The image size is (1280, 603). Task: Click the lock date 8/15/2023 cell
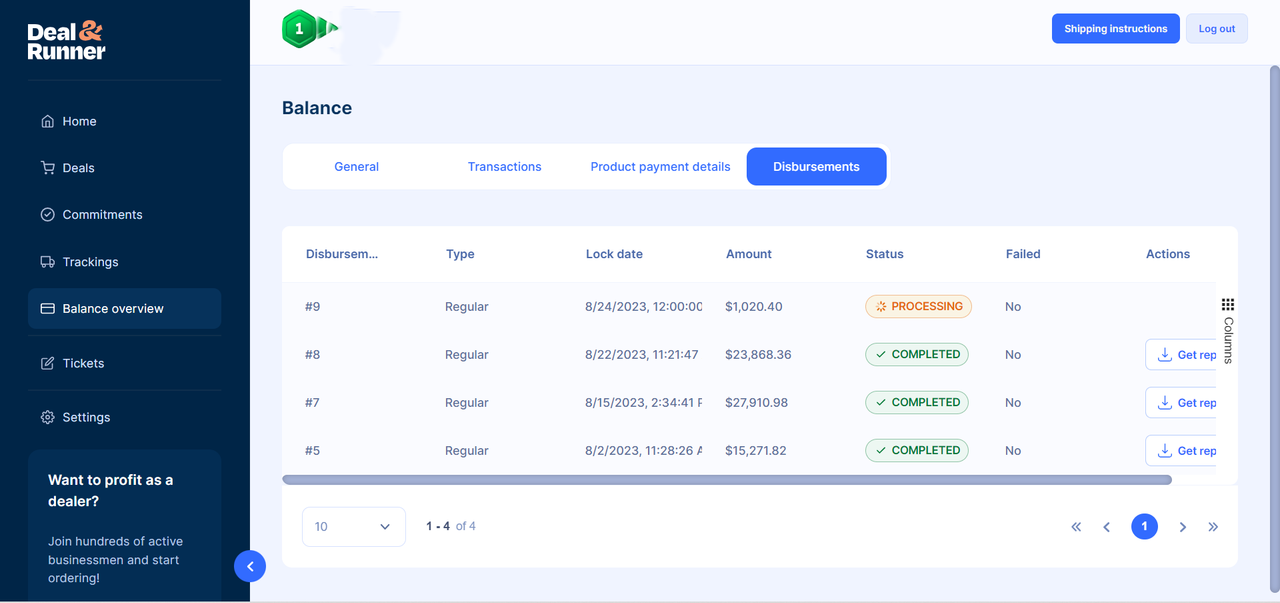643,403
